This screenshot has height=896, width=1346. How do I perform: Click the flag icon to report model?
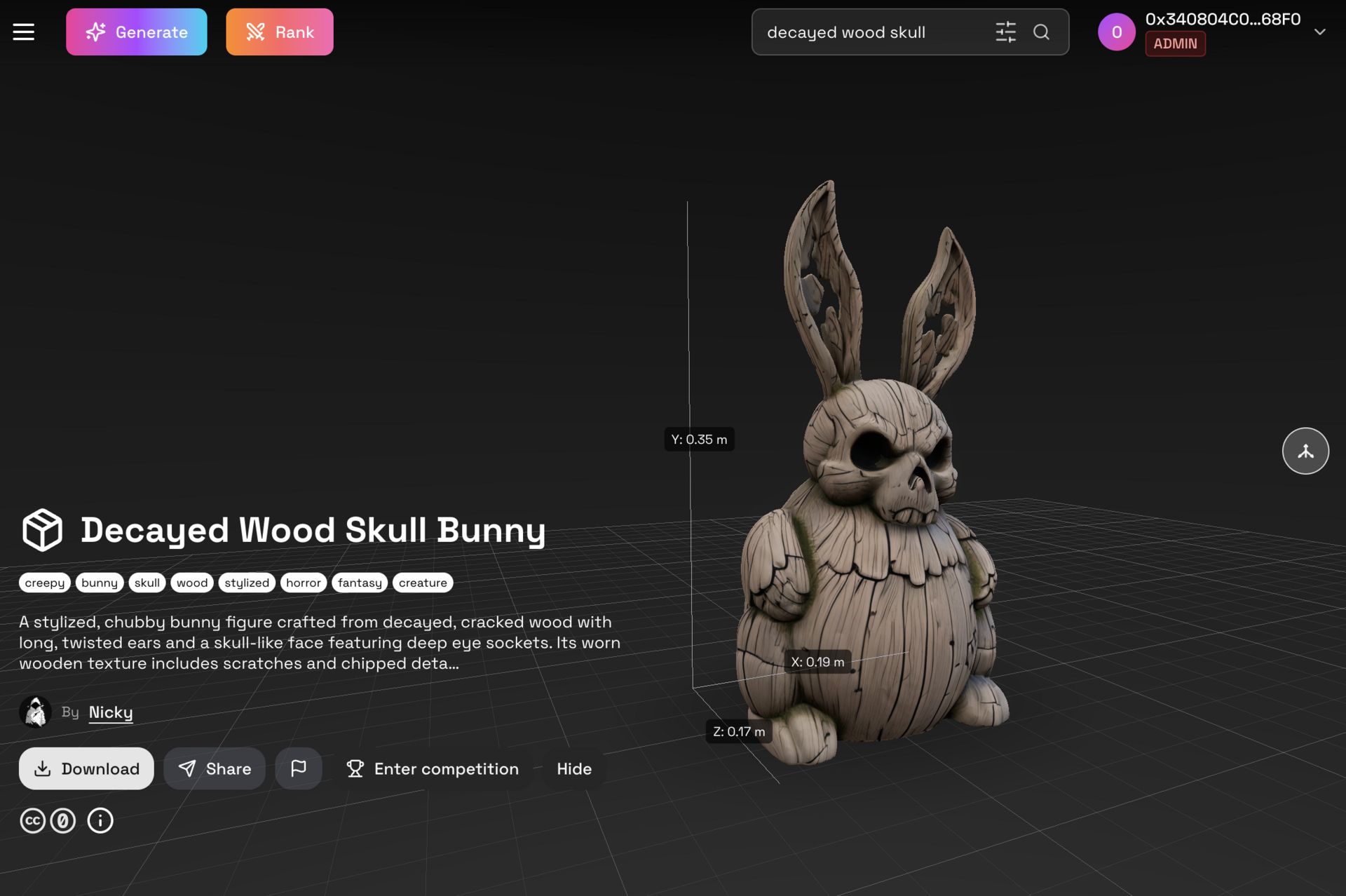(299, 768)
